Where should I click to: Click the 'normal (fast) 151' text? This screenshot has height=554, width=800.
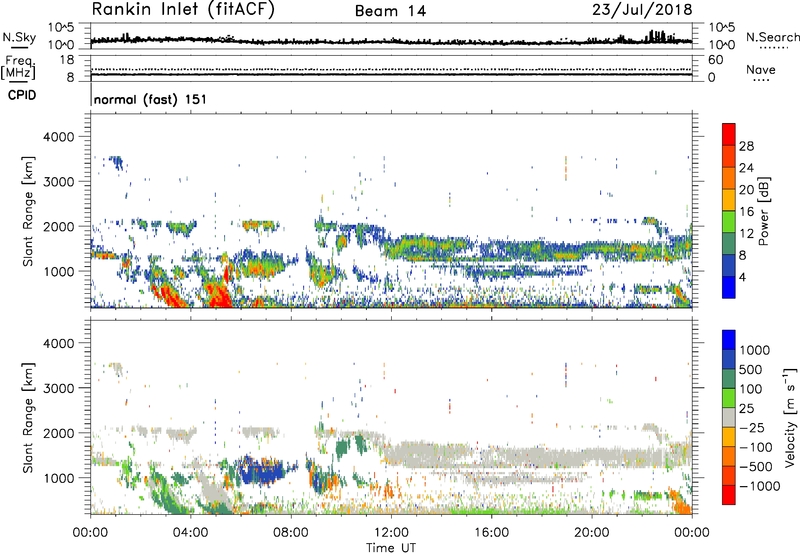coord(151,99)
